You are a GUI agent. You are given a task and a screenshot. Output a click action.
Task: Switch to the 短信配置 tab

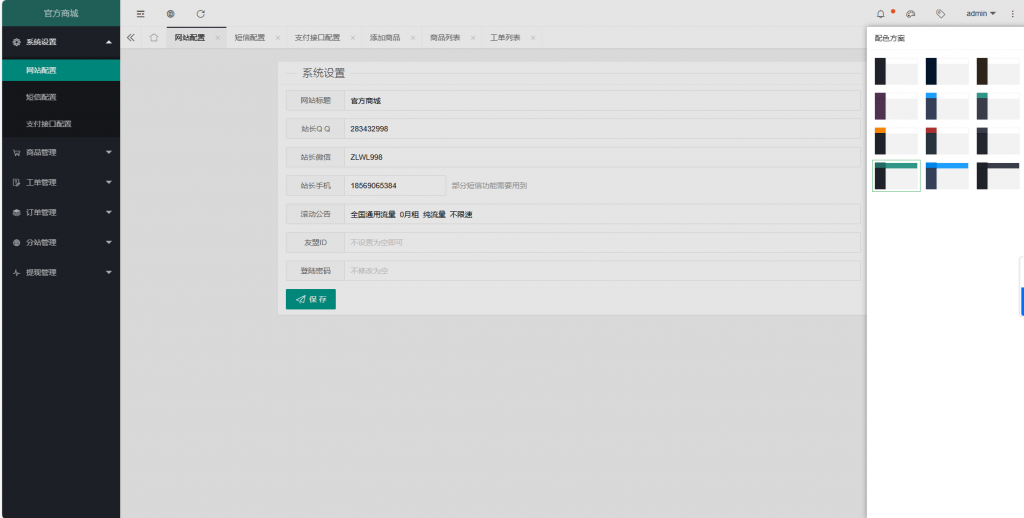(x=250, y=38)
